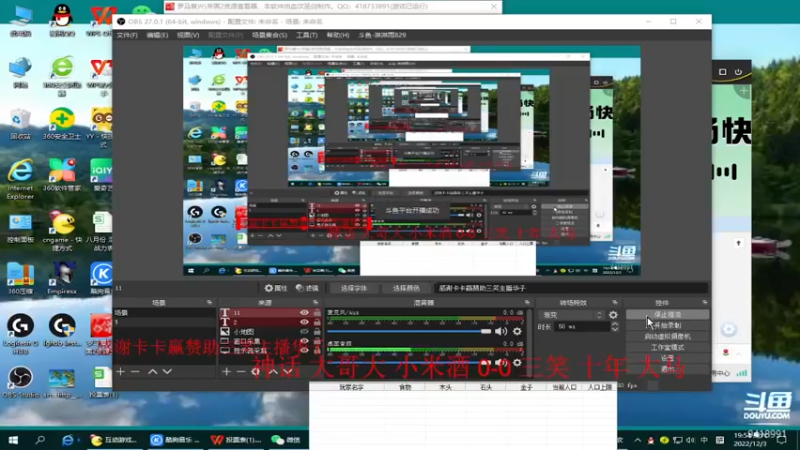Open 控制面板 desktop icon
800x450 pixels.
coord(20,228)
